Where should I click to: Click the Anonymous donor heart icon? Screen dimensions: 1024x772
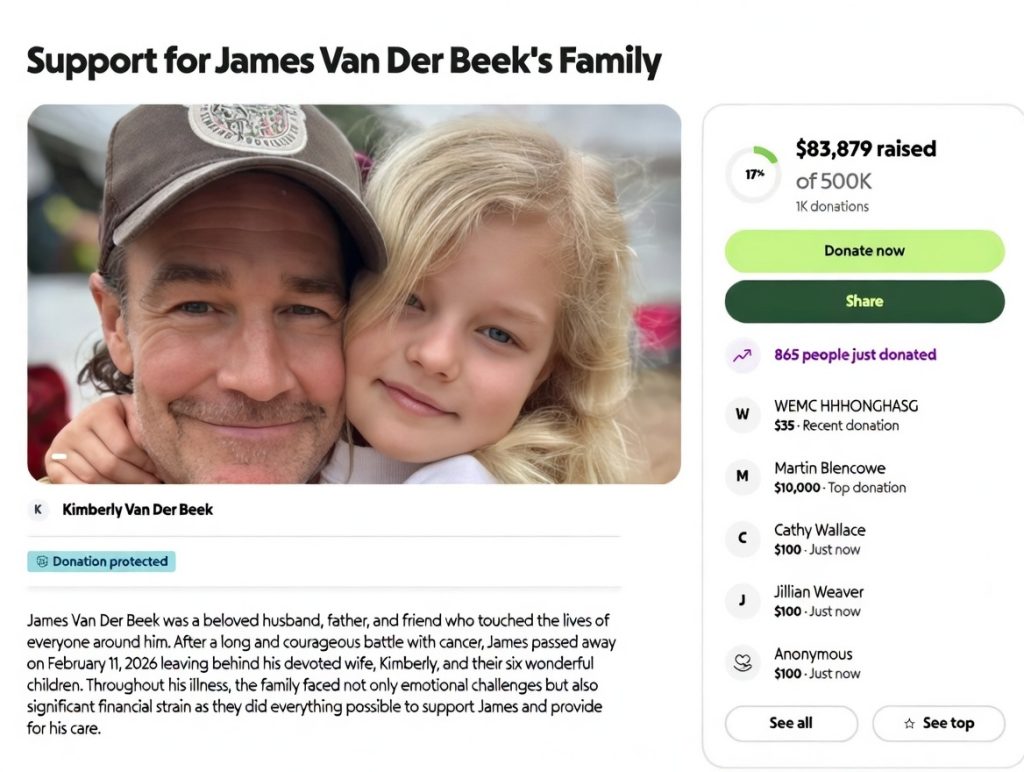coord(742,662)
